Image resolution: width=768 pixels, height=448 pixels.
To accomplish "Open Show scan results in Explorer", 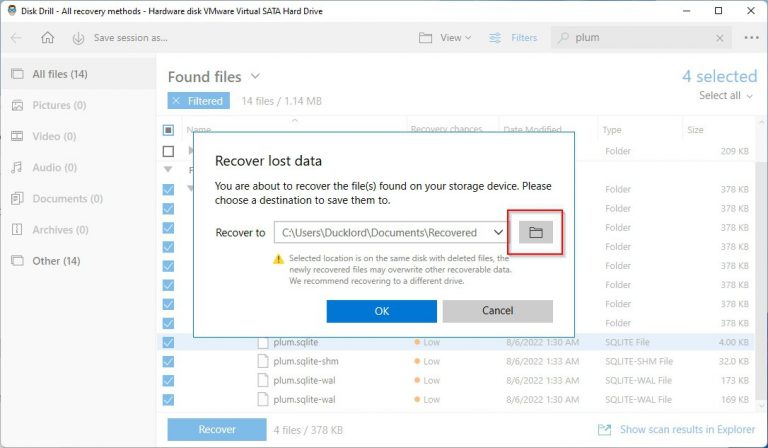I will (x=687, y=429).
